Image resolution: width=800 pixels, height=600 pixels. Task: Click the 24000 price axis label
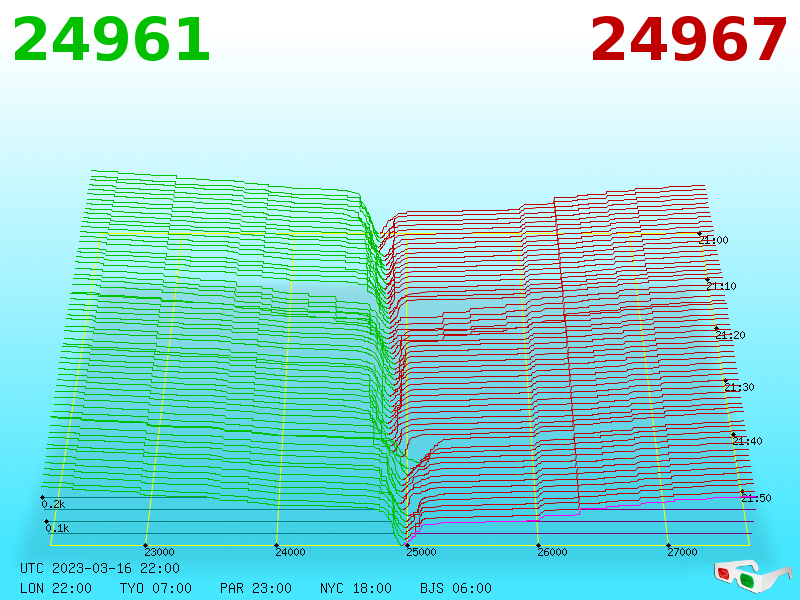click(290, 552)
